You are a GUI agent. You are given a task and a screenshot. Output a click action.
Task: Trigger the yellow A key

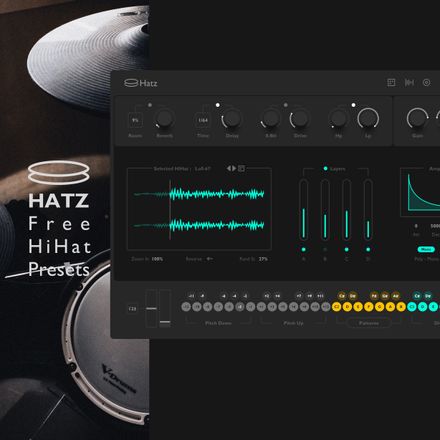[390, 307]
